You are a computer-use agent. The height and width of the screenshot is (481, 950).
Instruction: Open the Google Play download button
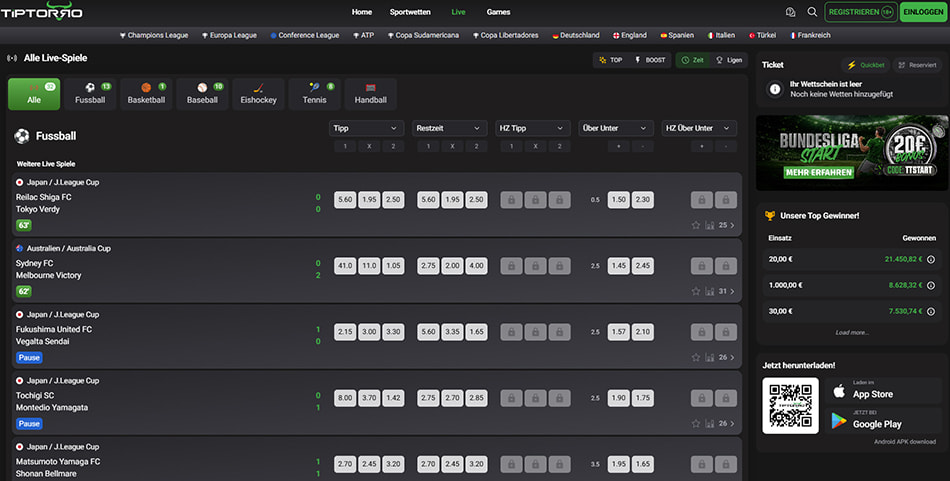point(883,420)
